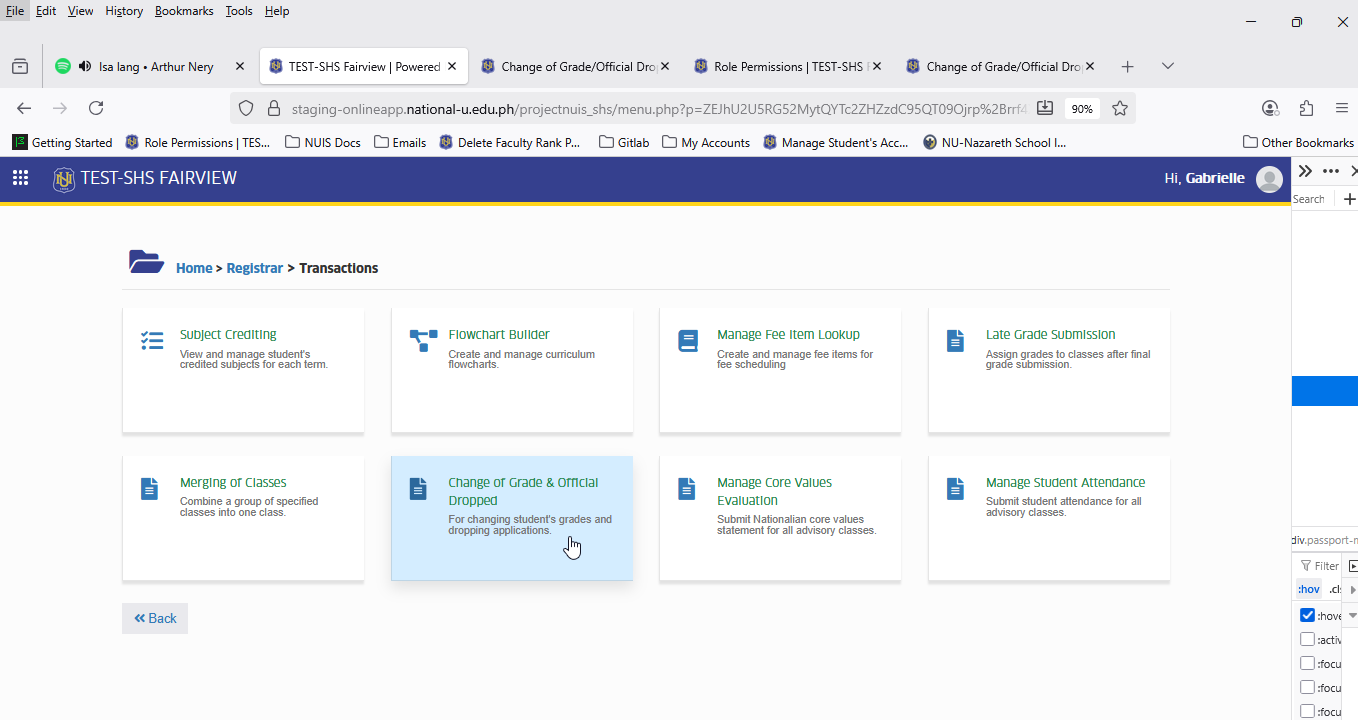Viewport: 1358px width, 720px height.
Task: Click the Back button
Action: (155, 618)
